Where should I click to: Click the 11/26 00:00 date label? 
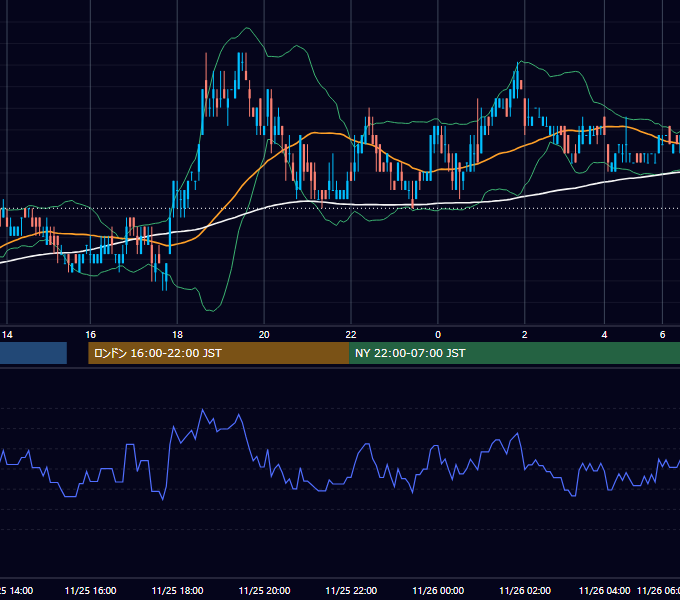coord(438,590)
